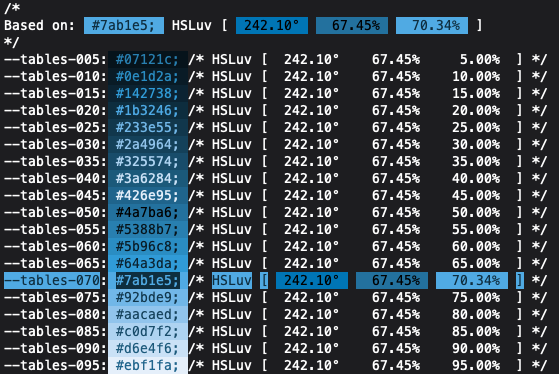
Task: Click the 67.45% saturation swatch in header line
Action: [x=352, y=26]
